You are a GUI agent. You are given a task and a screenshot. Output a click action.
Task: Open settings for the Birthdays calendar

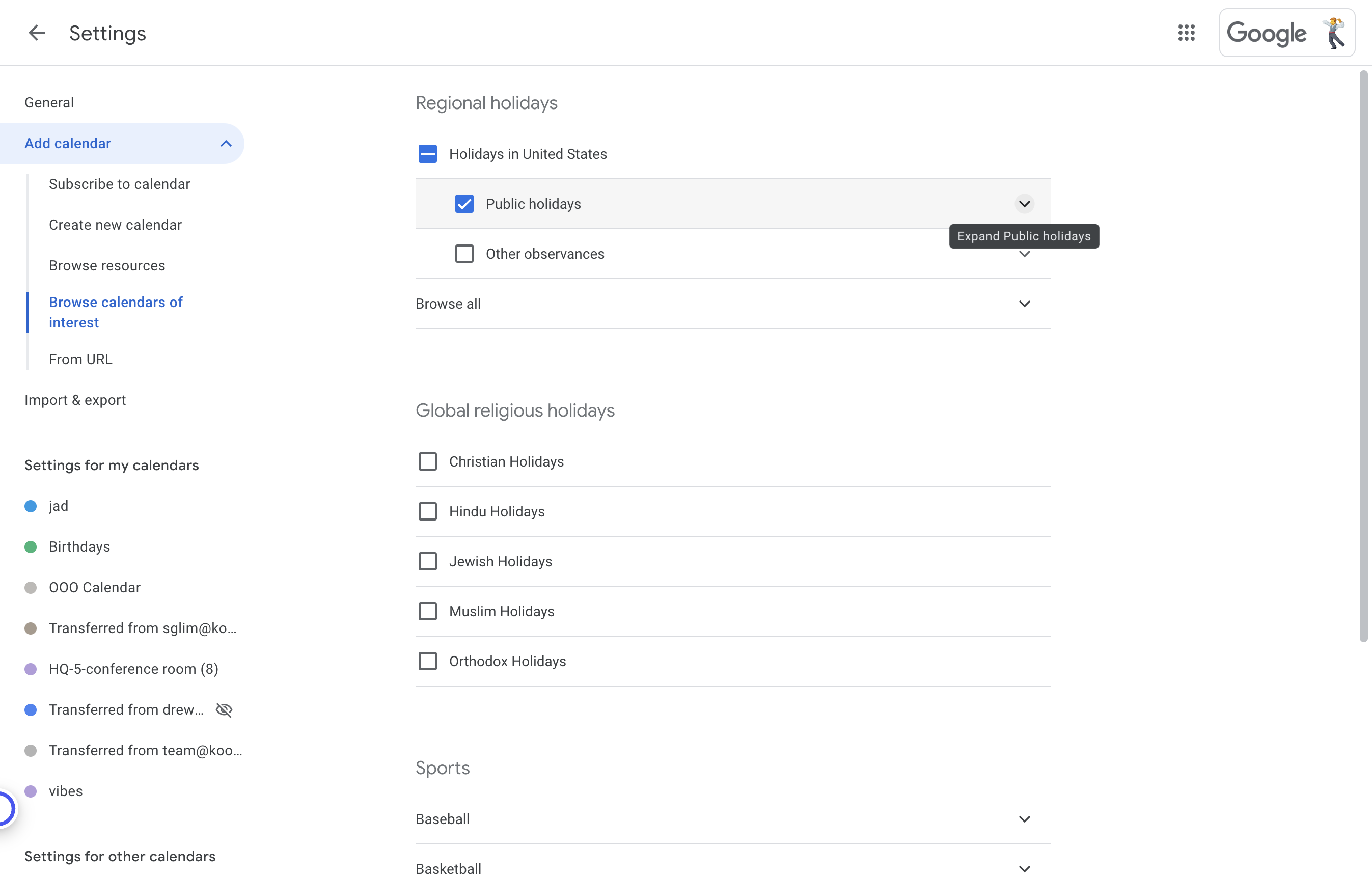click(x=79, y=547)
